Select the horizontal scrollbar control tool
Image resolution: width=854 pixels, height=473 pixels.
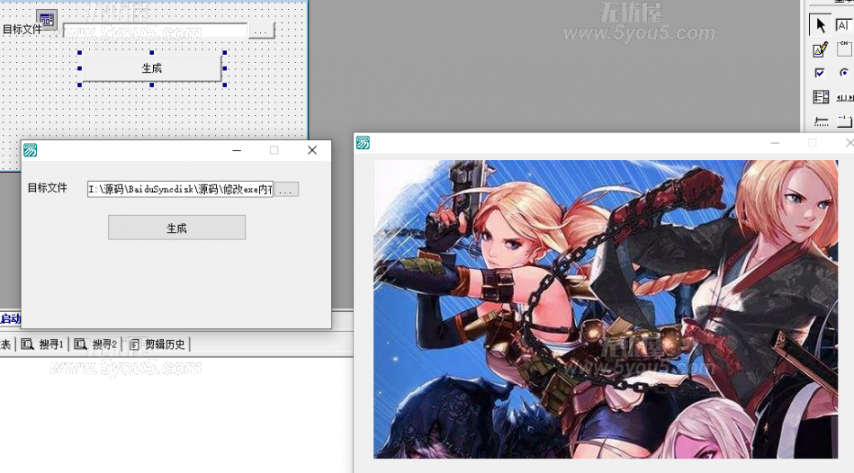844,98
